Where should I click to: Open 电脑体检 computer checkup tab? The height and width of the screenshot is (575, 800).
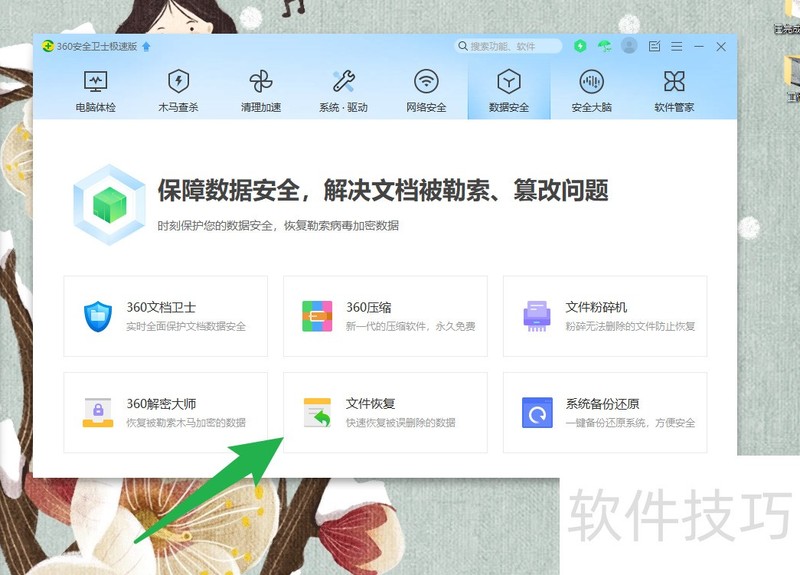(95, 91)
